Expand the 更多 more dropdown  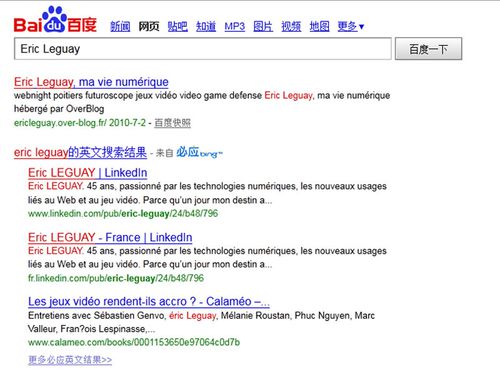pos(351,26)
